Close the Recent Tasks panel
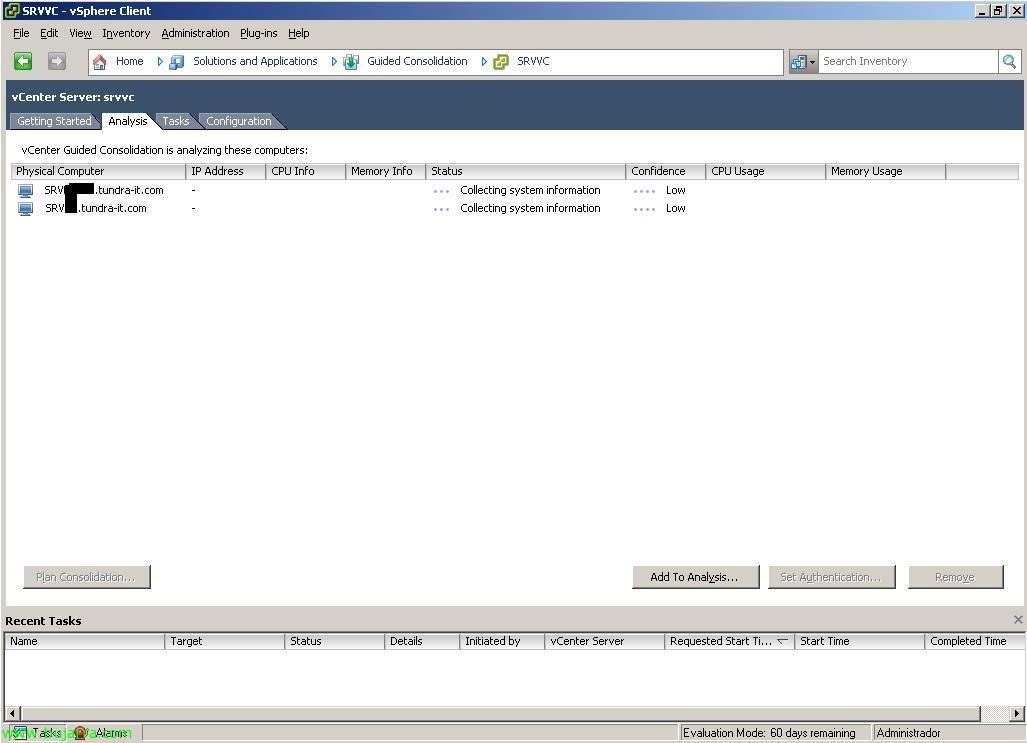Screen dimensions: 1027x743 tap(1018, 619)
